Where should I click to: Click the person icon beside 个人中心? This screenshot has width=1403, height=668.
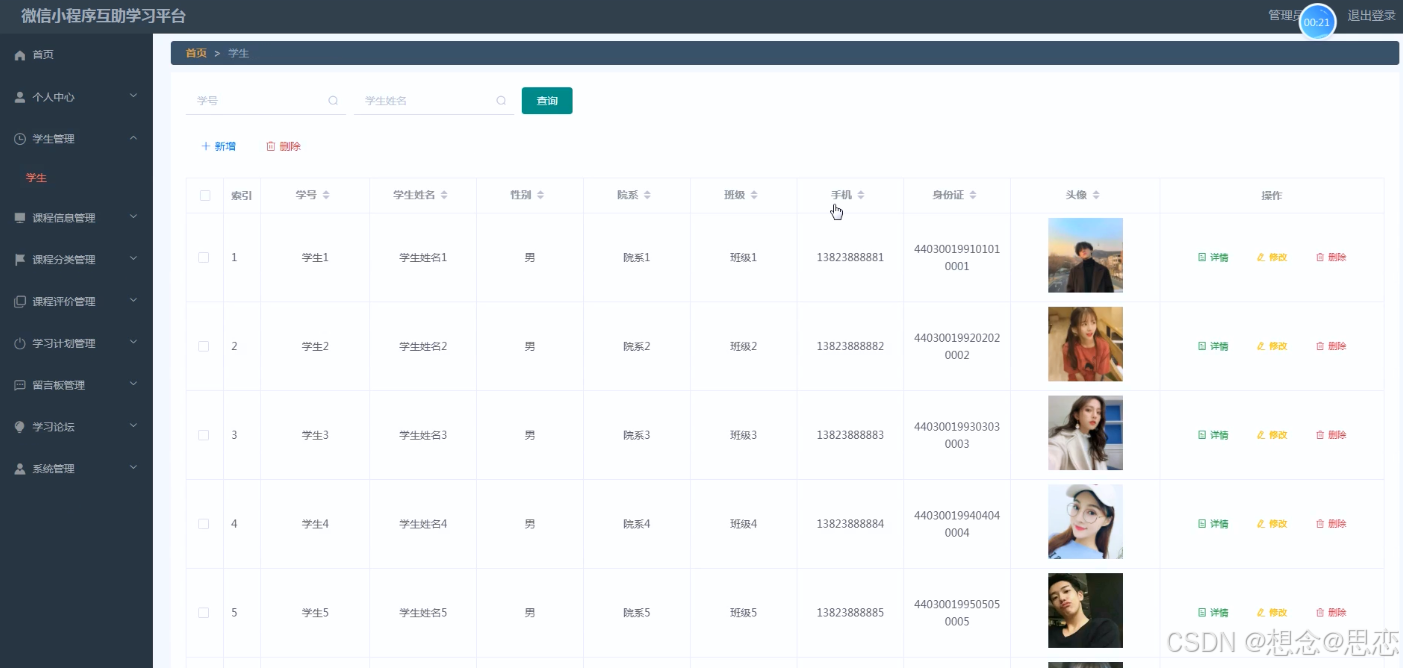click(19, 97)
